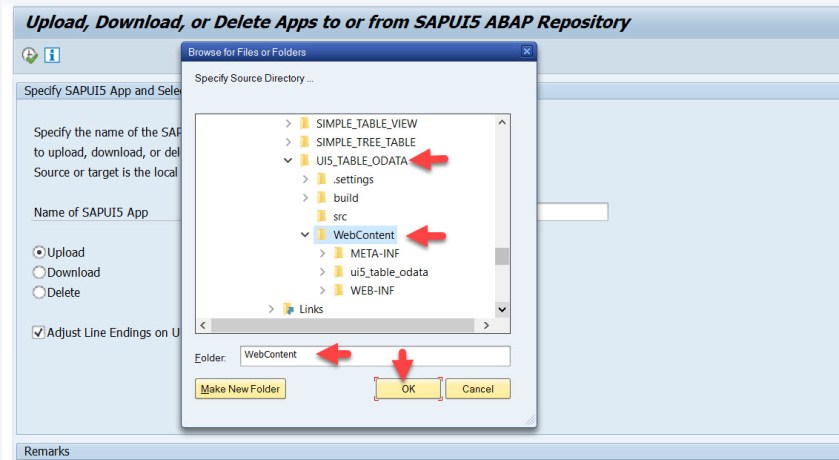Expand the SIMPLE_TREE_TABLE folder chevron

(288, 142)
